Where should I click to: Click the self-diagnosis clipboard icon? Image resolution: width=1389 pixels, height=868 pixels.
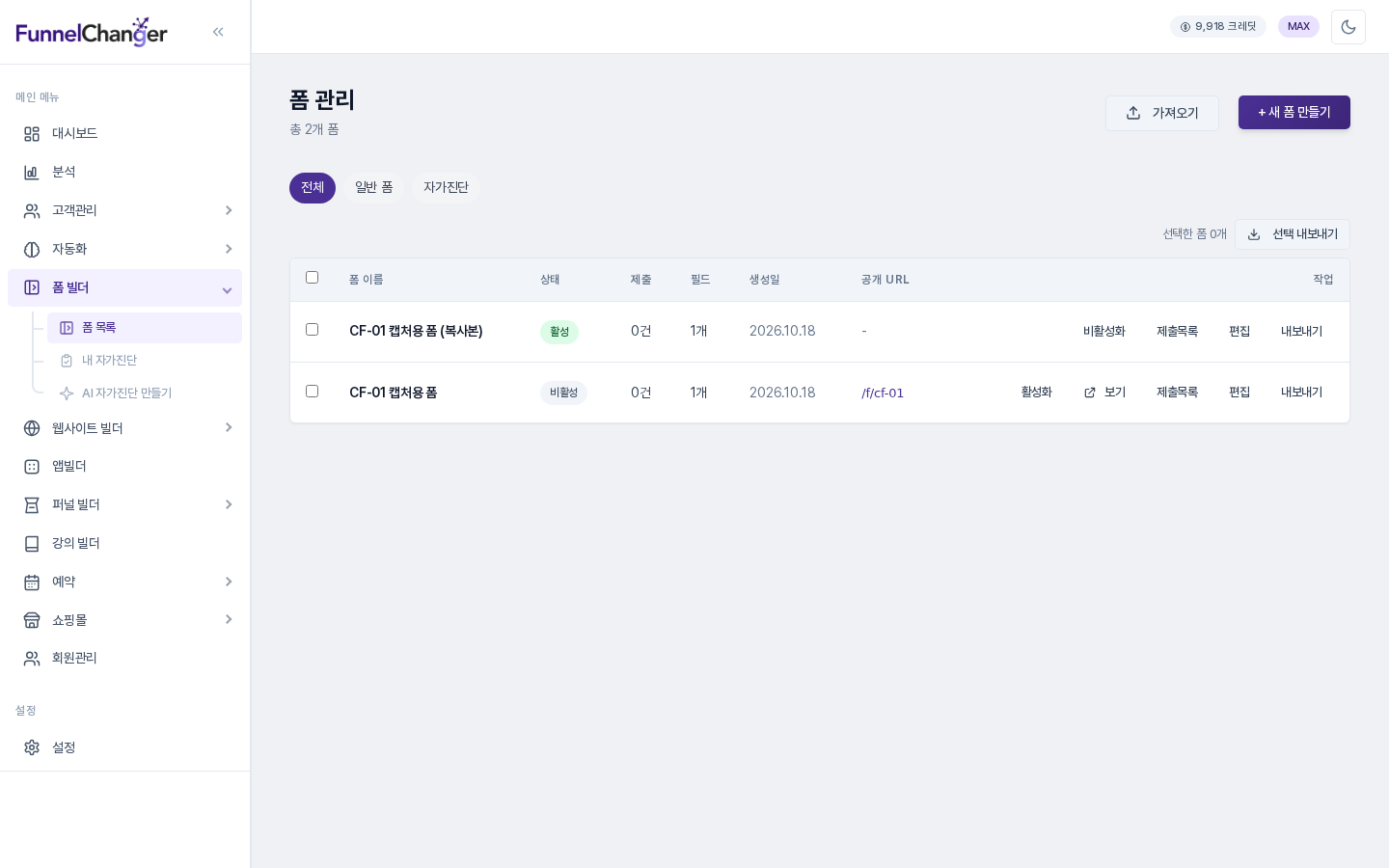(67, 361)
